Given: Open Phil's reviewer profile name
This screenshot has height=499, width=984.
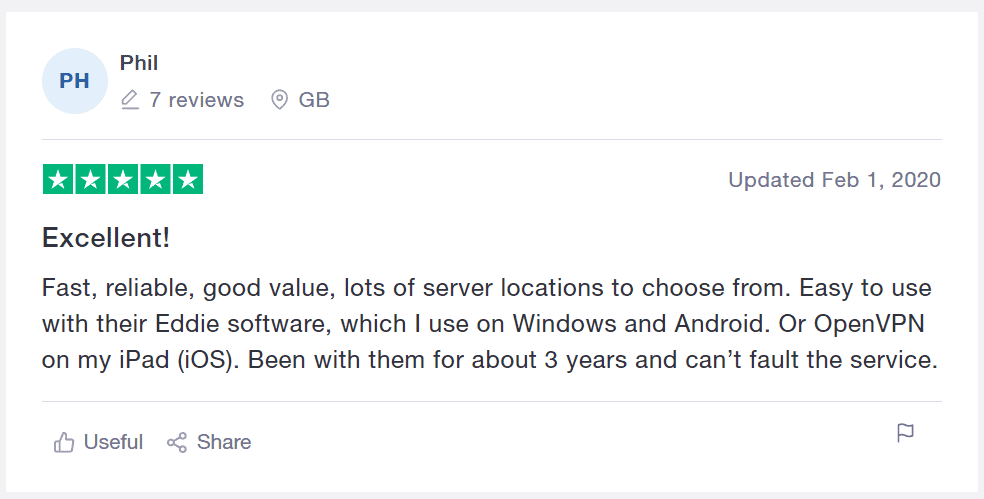Looking at the screenshot, I should (139, 63).
